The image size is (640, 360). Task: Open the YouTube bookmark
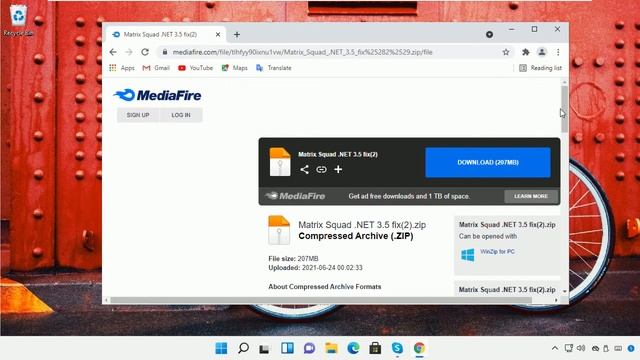pyautogui.click(x=196, y=68)
